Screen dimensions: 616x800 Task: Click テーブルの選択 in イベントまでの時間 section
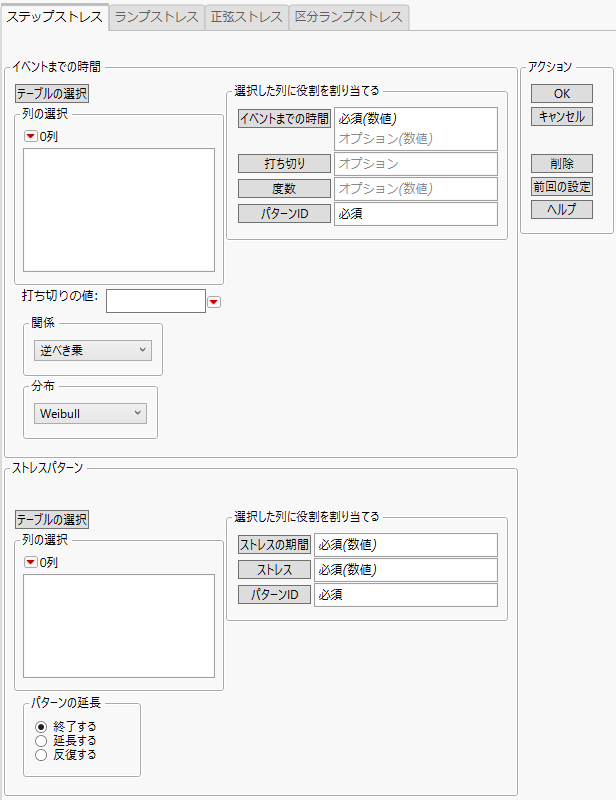click(x=52, y=94)
